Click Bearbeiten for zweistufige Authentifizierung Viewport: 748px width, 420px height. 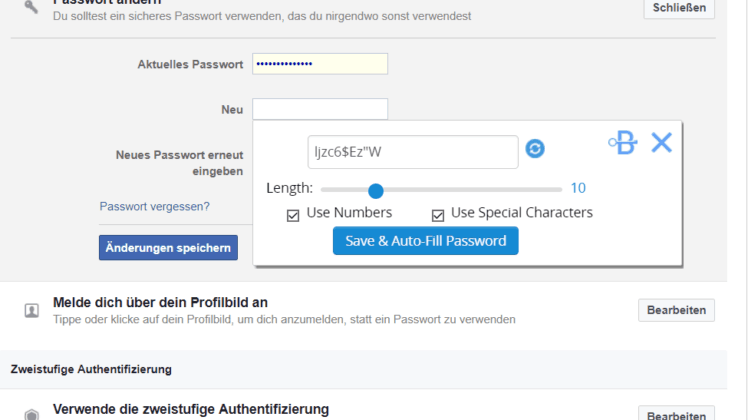(676, 413)
